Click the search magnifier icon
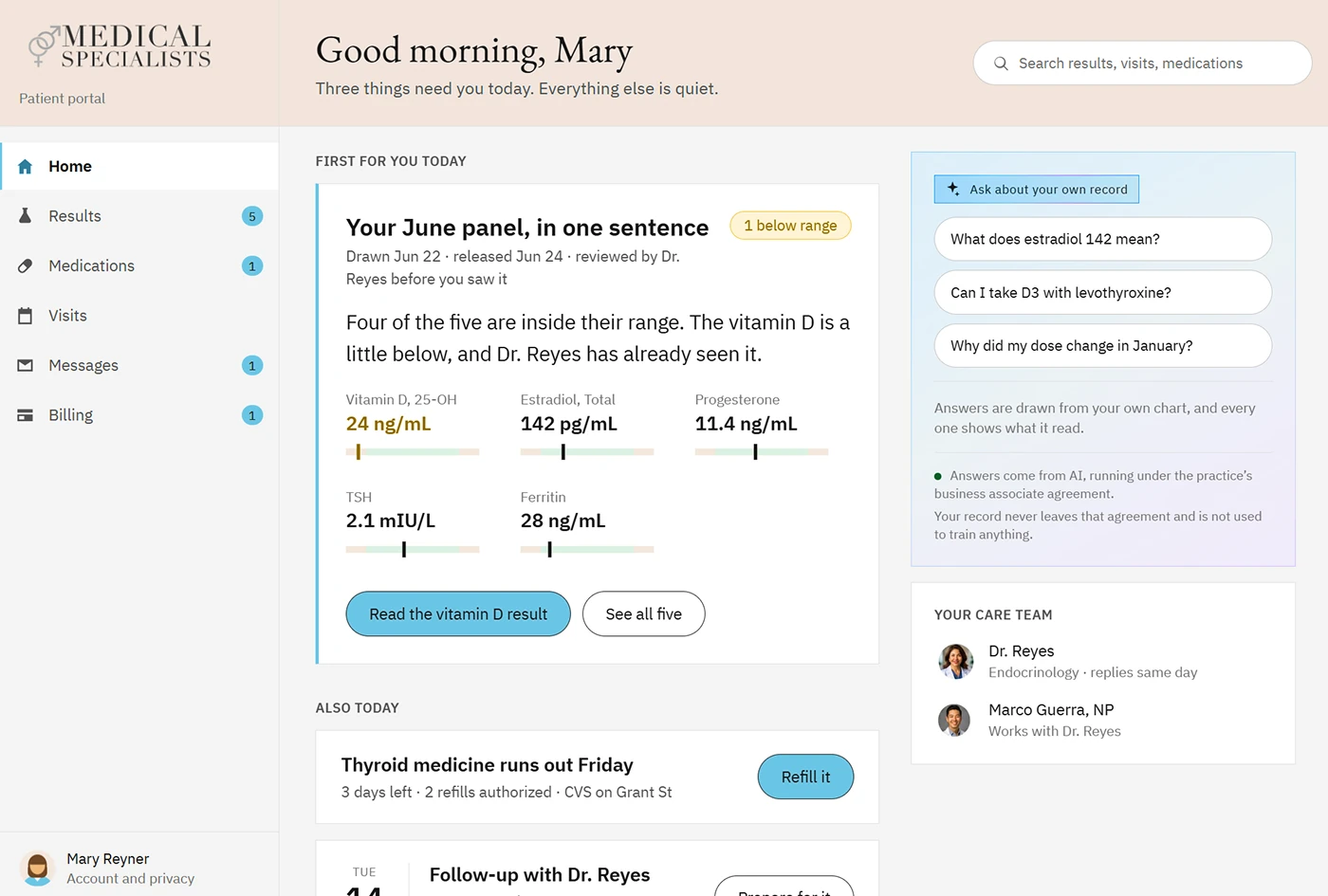1328x896 pixels. point(1001,64)
